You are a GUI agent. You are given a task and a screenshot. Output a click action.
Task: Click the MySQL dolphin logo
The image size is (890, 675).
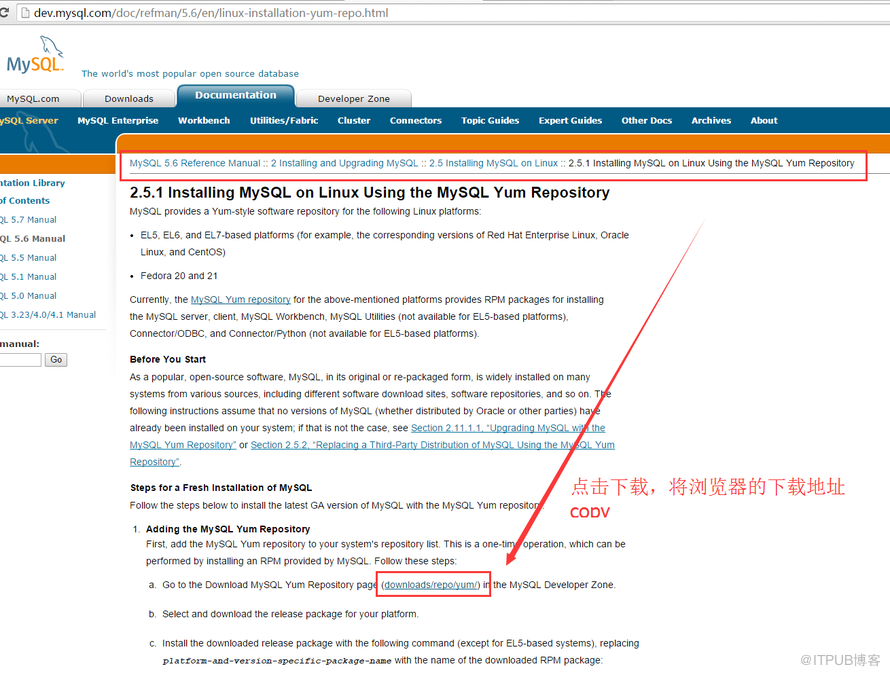[35, 54]
